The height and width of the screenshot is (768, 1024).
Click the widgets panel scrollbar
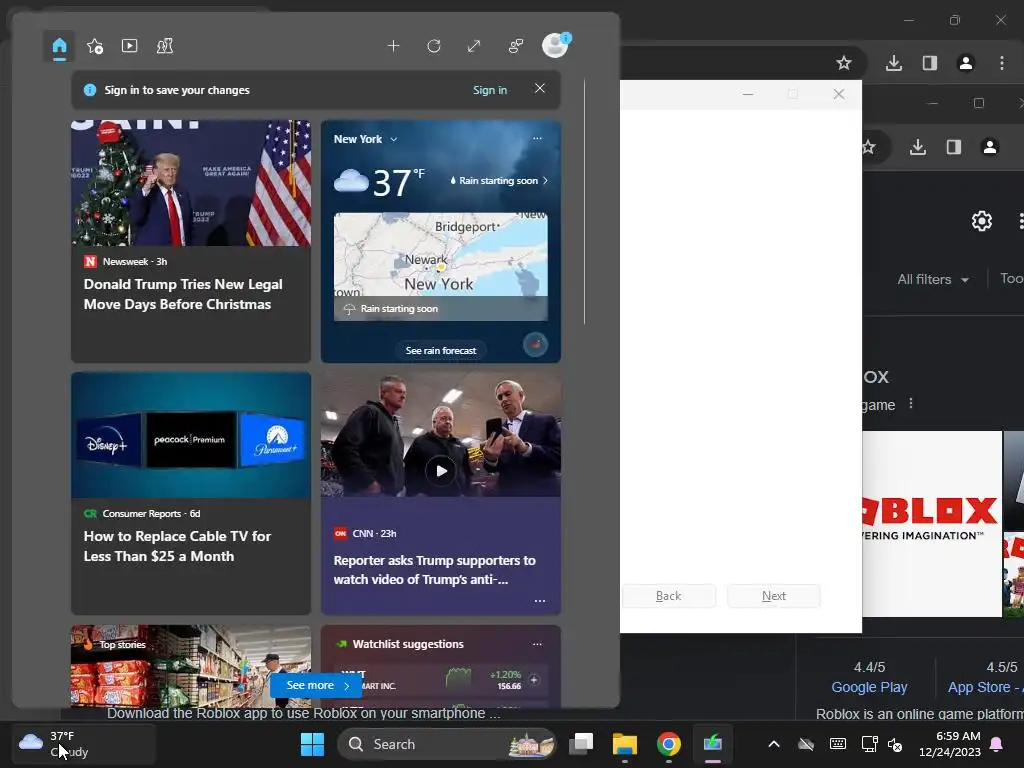(584, 202)
